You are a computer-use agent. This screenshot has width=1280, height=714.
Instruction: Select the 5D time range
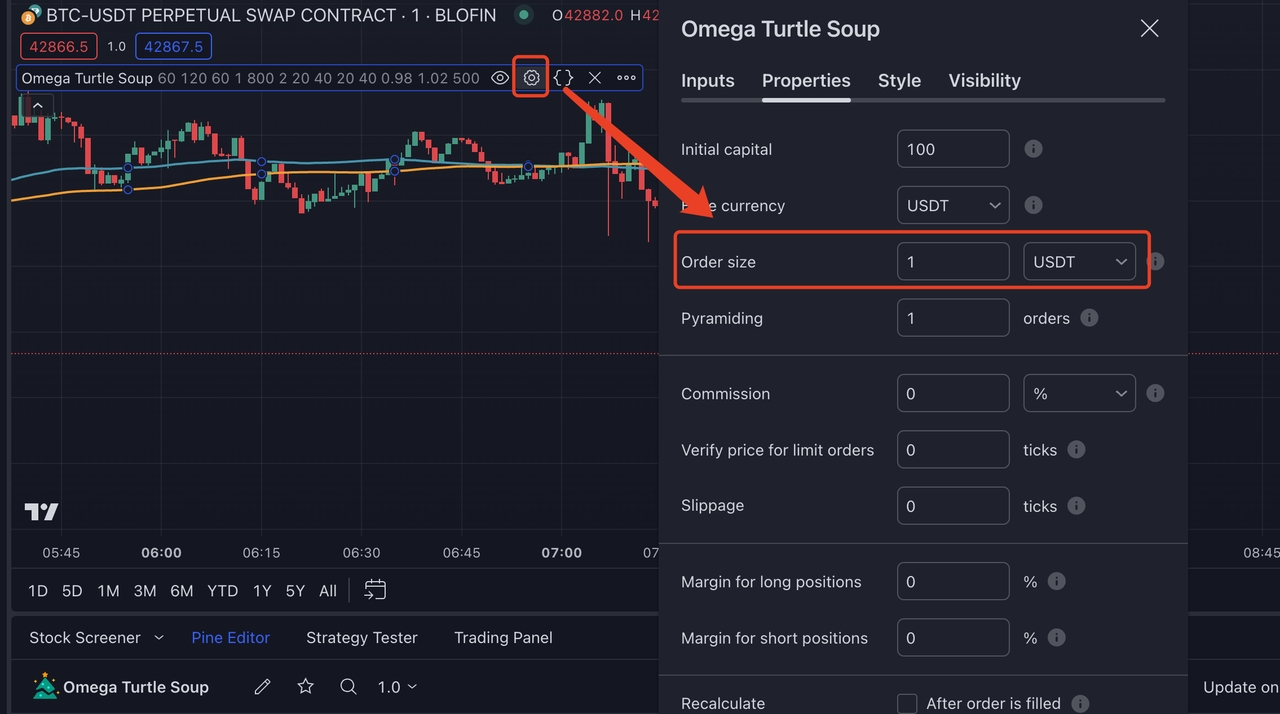(72, 591)
